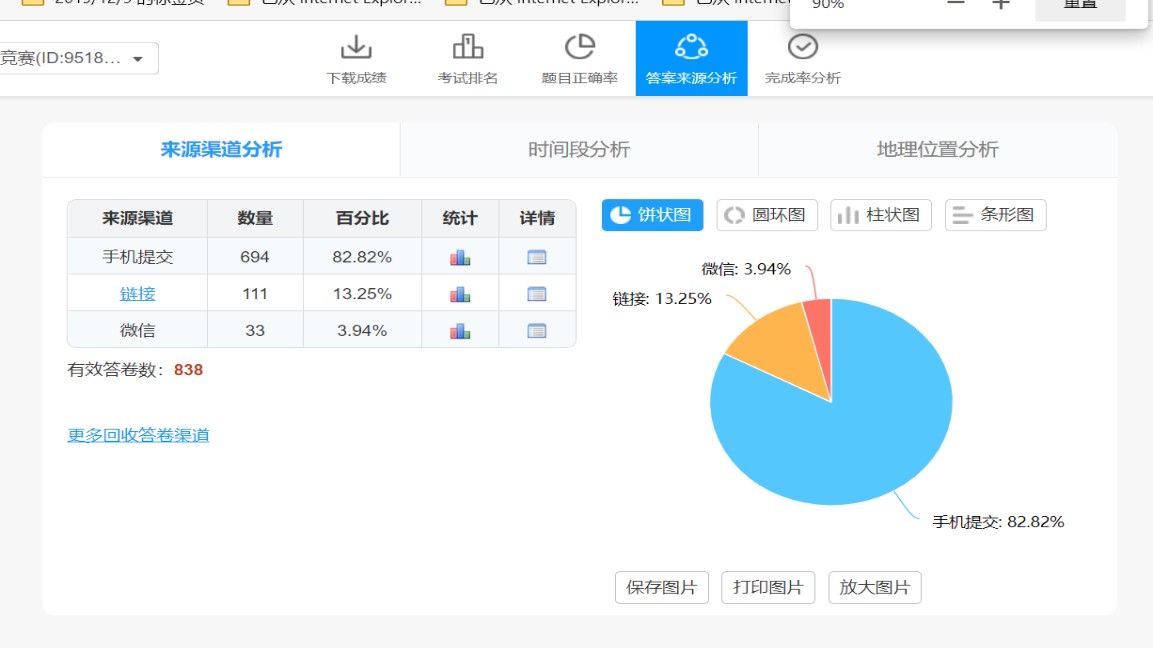Switch chart type to 条形图
Screen dimensions: 1153x648
995,215
